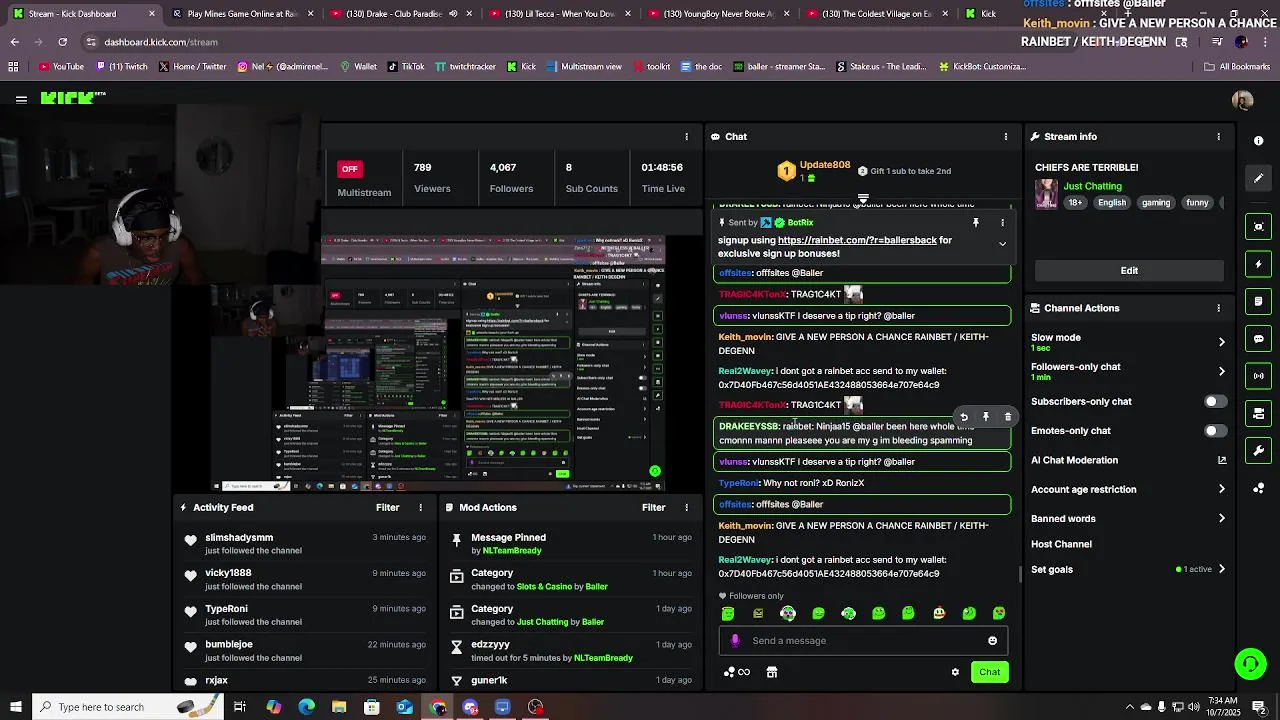
Task: Open Chat panel three-dot menu
Action: click(1005, 136)
